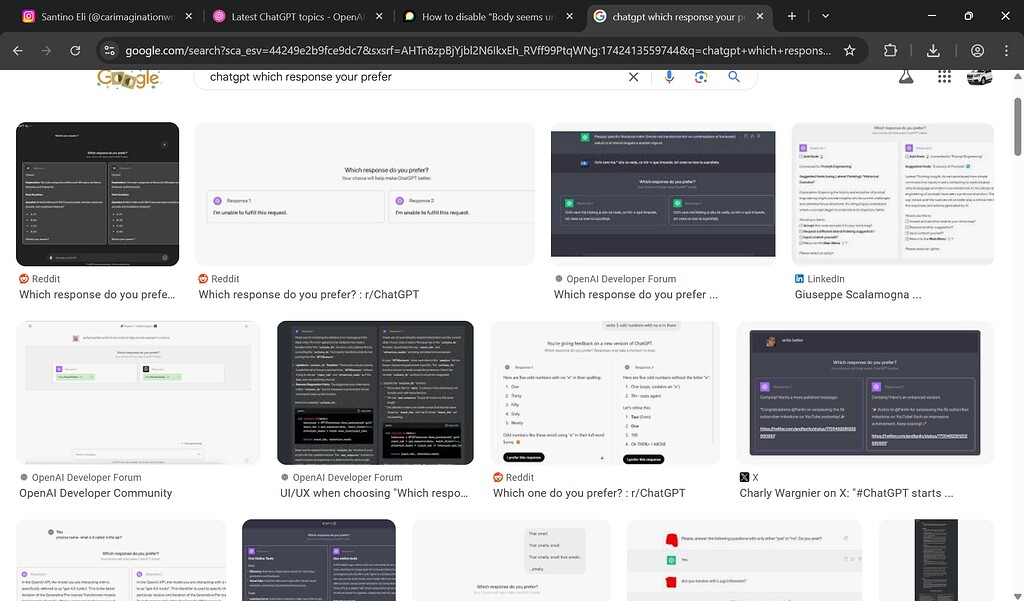Start voice search using the microphone icon
This screenshot has height=601, width=1024.
pyautogui.click(x=668, y=76)
